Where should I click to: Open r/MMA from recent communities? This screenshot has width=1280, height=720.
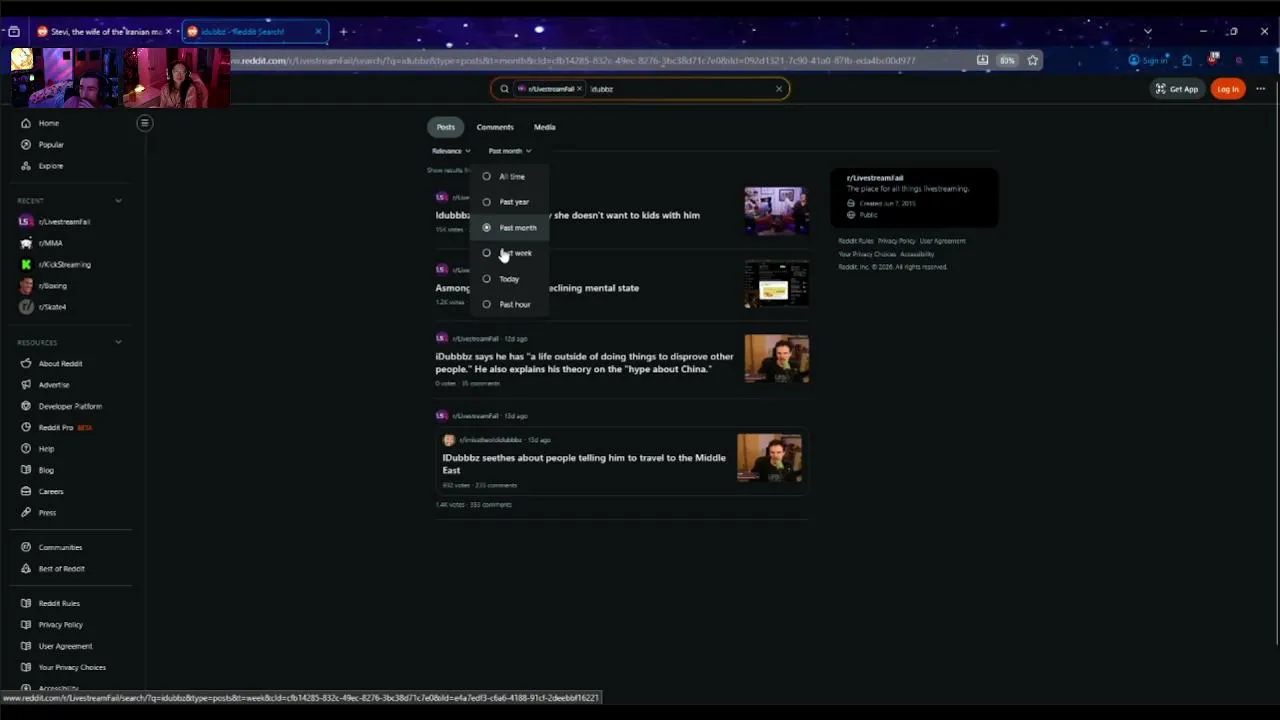[50, 243]
